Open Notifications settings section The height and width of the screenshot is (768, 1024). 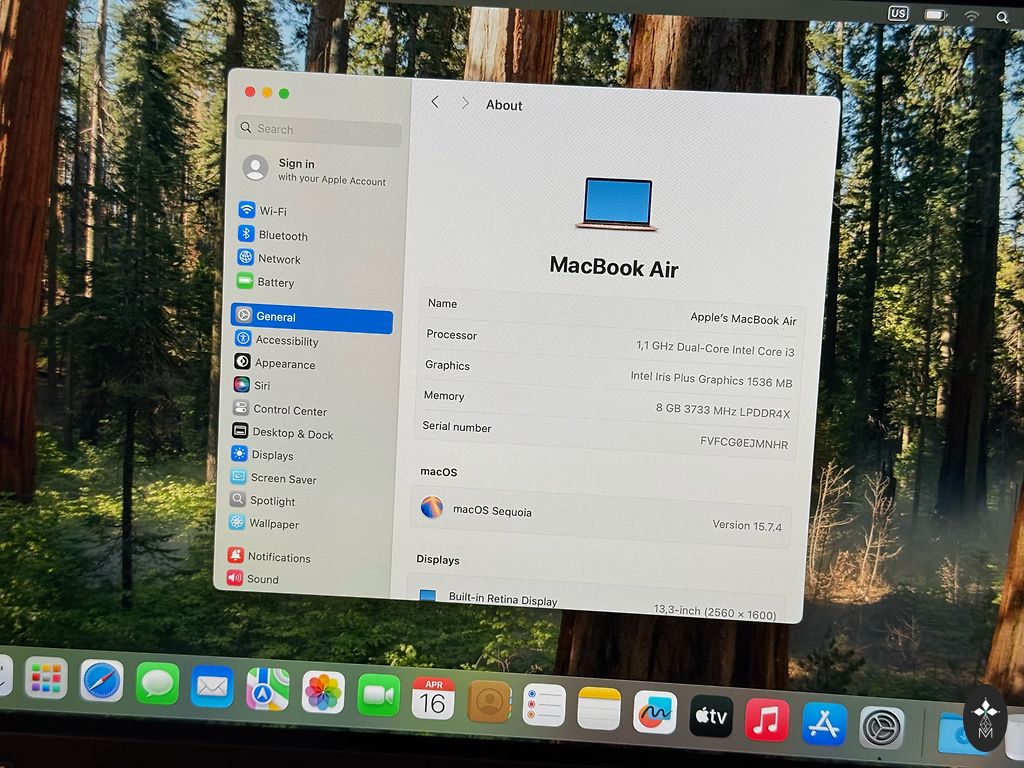(278, 558)
